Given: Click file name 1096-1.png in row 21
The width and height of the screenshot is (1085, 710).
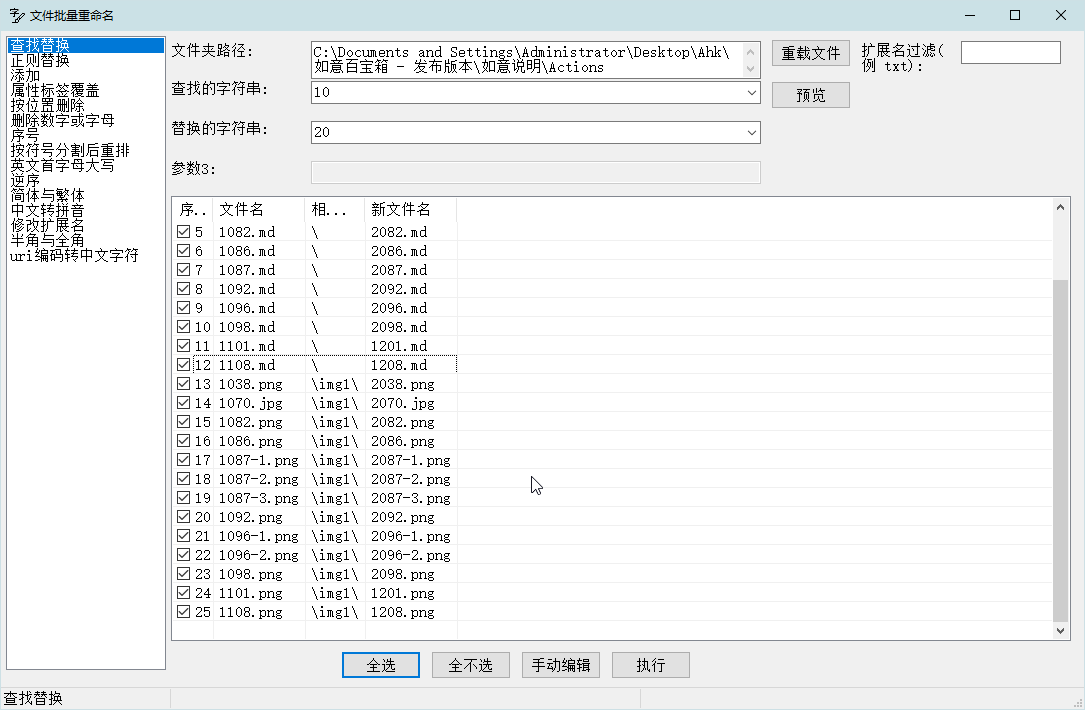Looking at the screenshot, I should pos(259,536).
